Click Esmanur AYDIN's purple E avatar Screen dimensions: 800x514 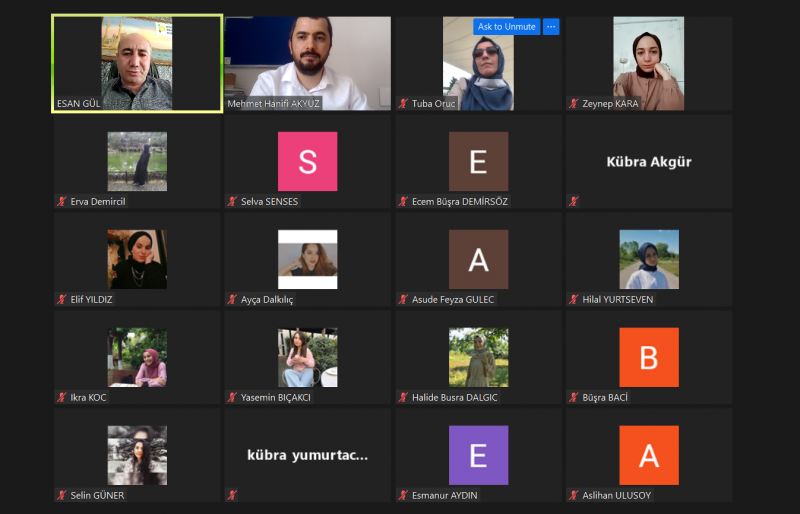pos(478,455)
